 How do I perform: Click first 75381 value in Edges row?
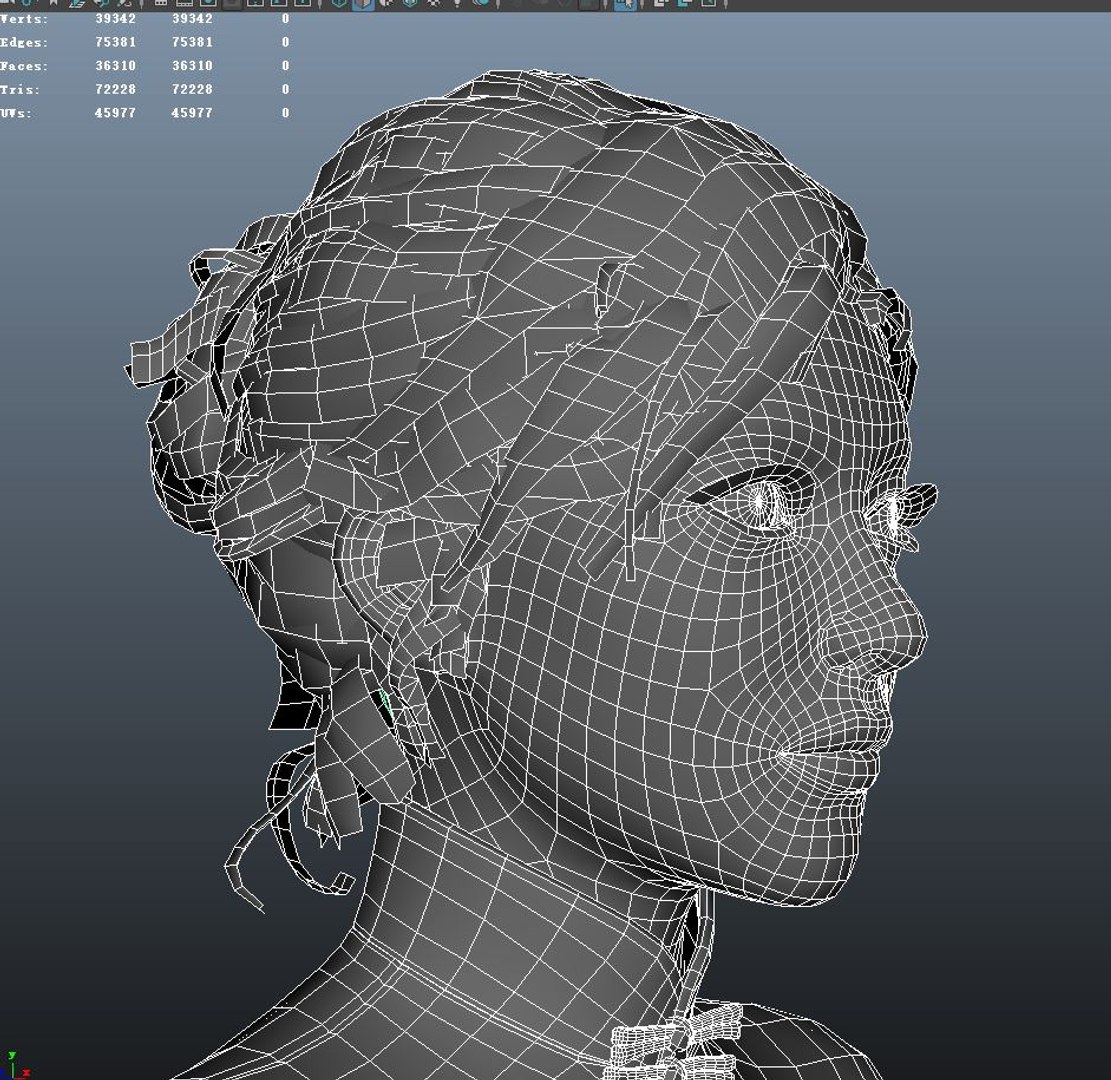[x=115, y=42]
